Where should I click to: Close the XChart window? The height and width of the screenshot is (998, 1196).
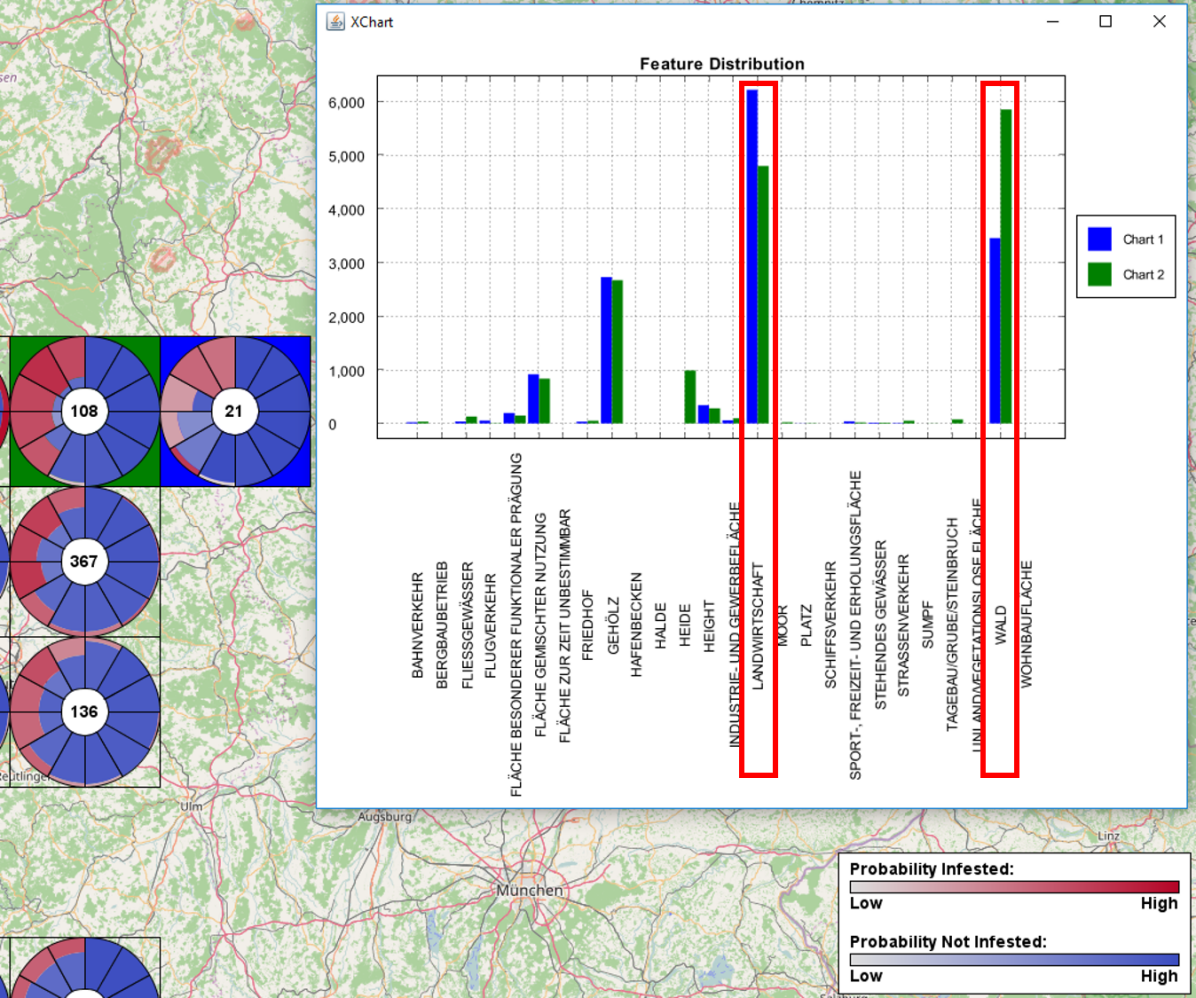pyautogui.click(x=1159, y=21)
